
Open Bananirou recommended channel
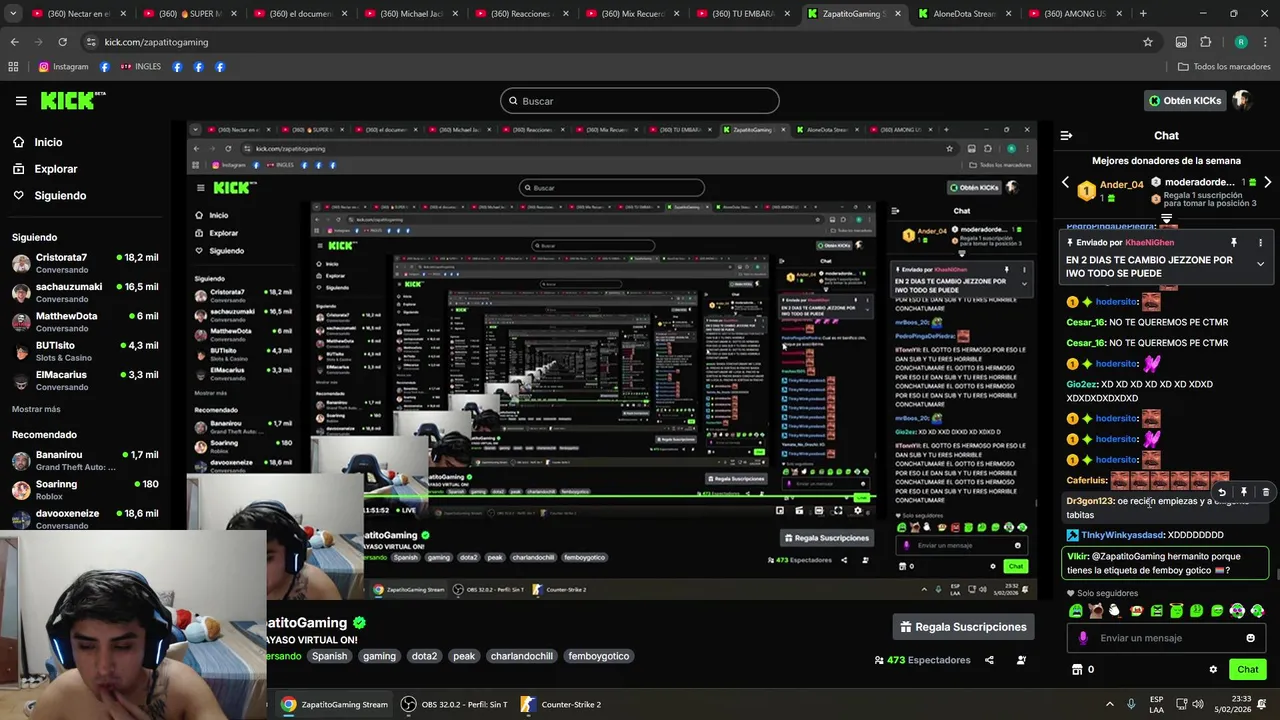coord(85,461)
